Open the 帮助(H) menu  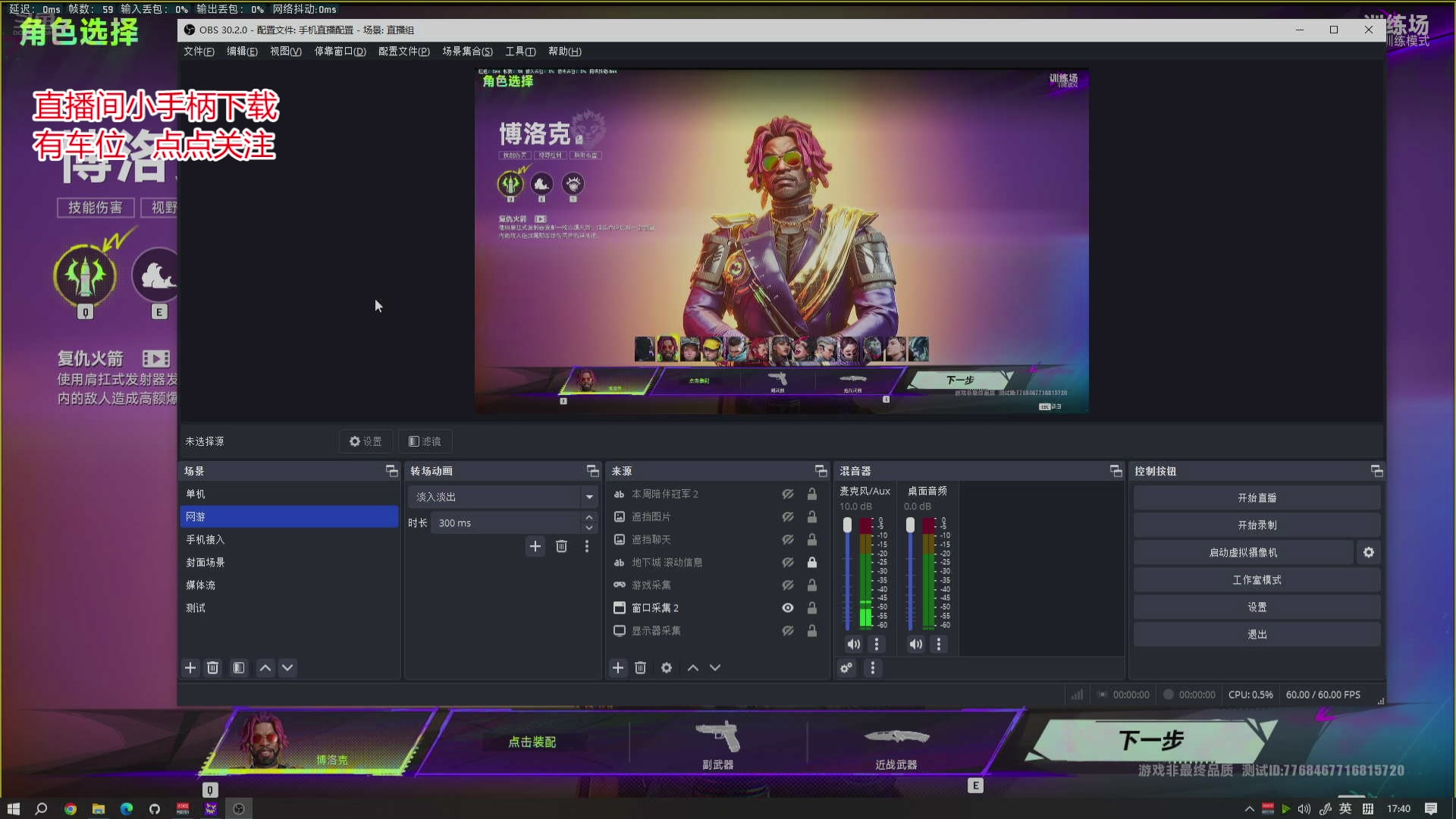pos(565,52)
